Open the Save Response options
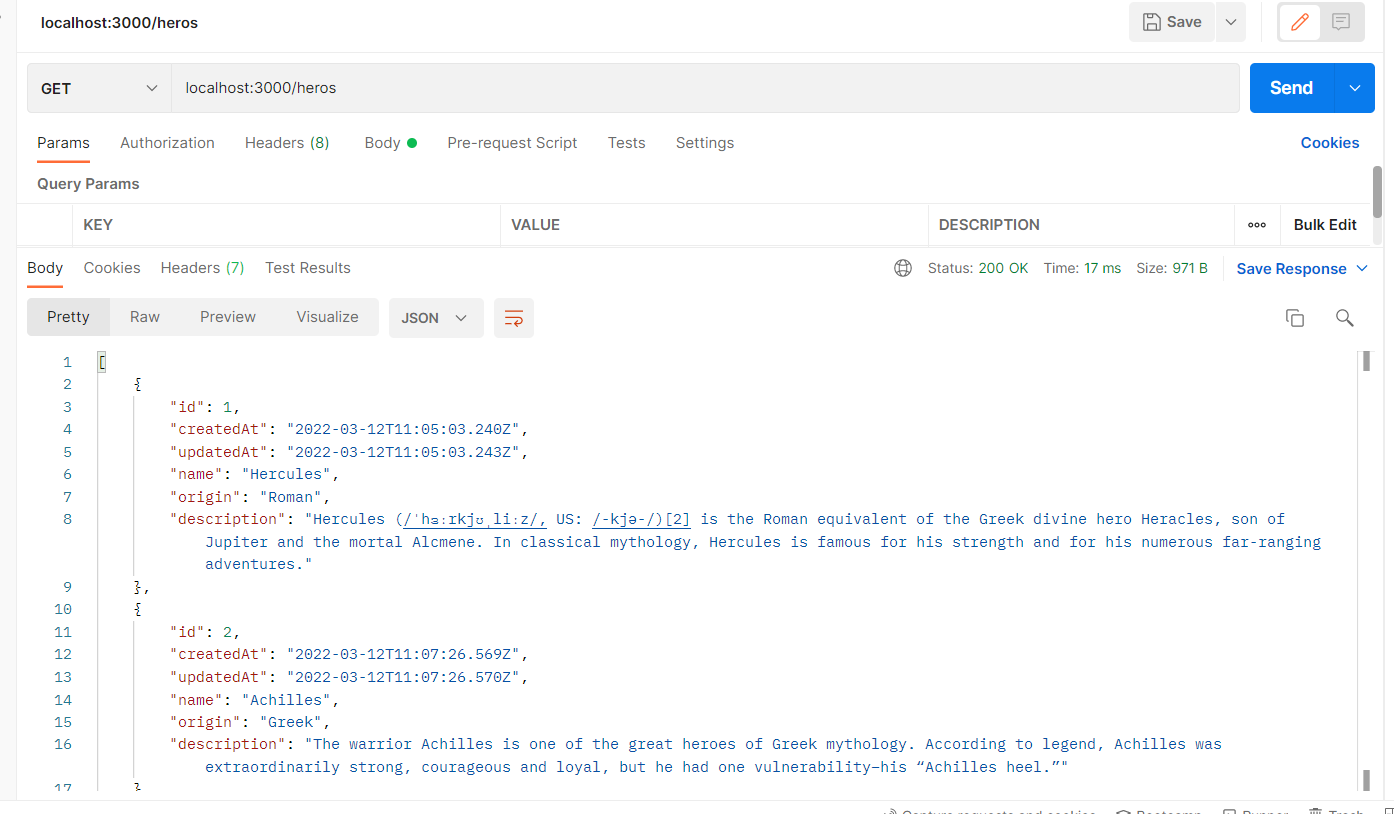1394x814 pixels. click(x=1301, y=268)
